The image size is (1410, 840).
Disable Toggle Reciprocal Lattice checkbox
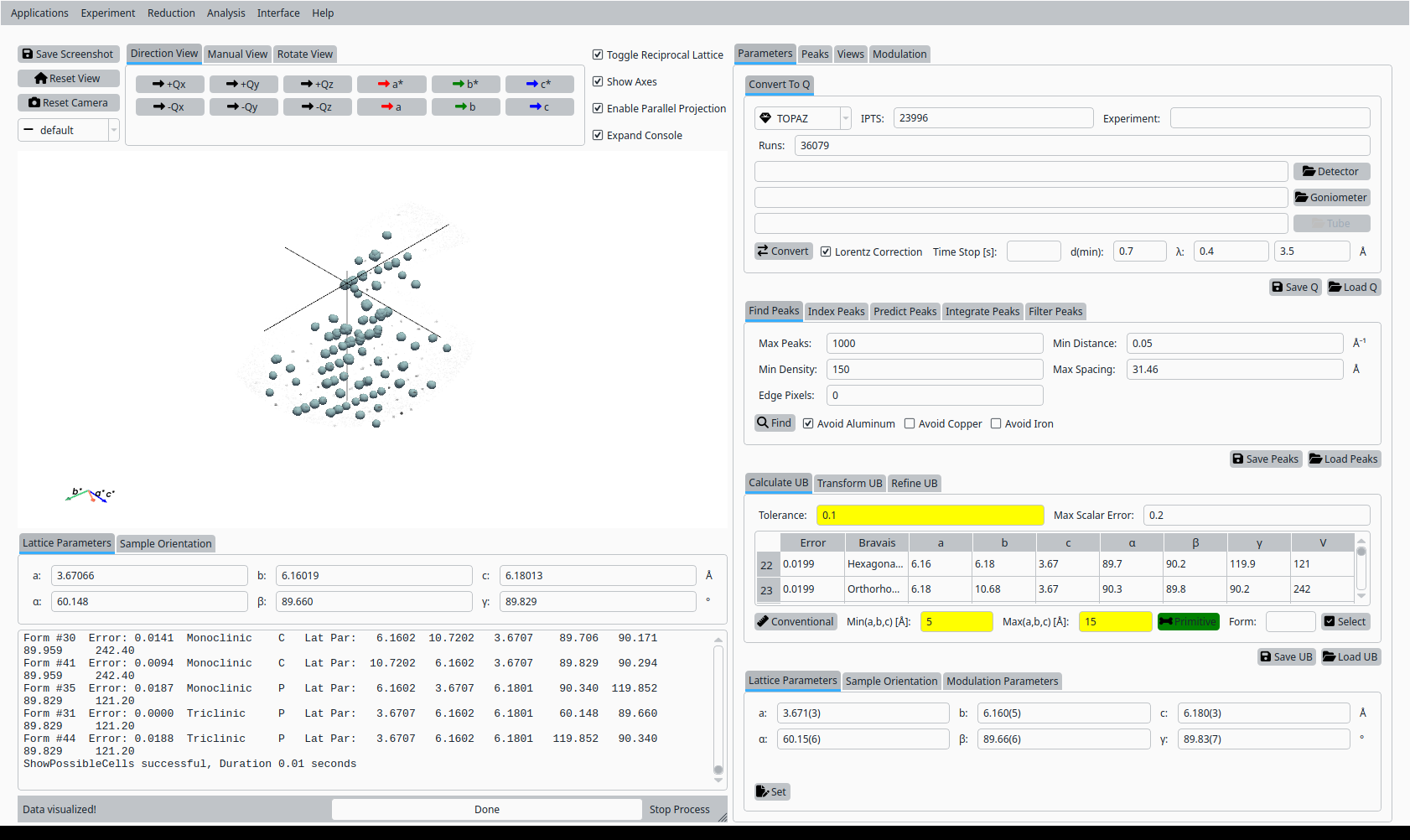coord(598,55)
